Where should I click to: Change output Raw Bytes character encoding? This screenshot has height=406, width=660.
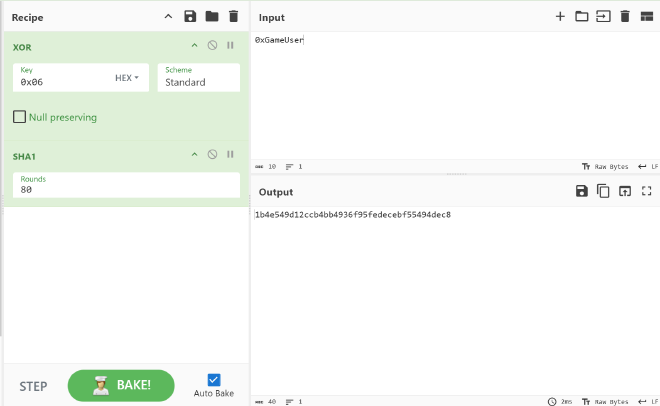pos(605,402)
